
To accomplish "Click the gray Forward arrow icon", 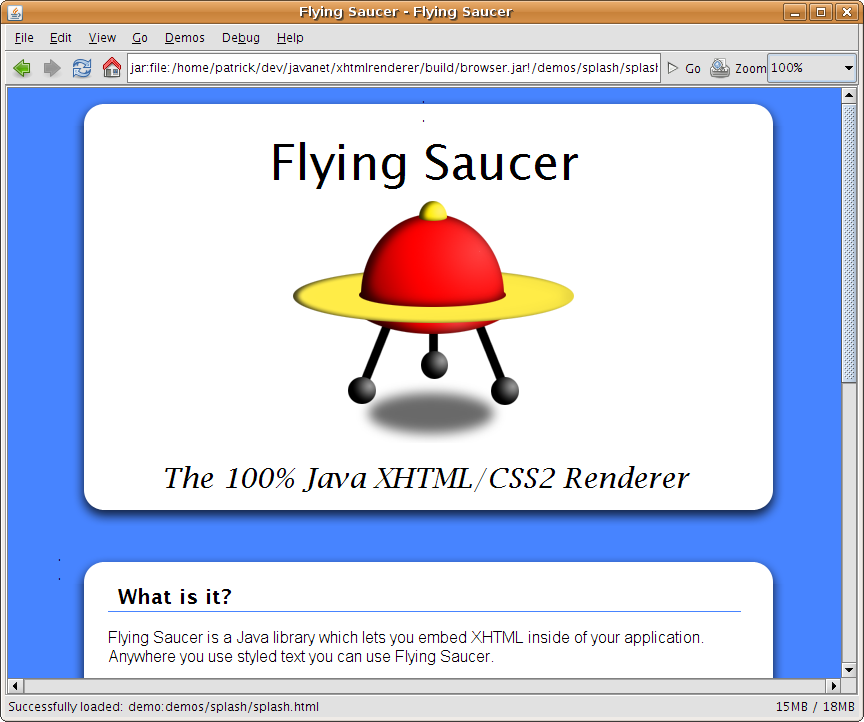I will 52,68.
